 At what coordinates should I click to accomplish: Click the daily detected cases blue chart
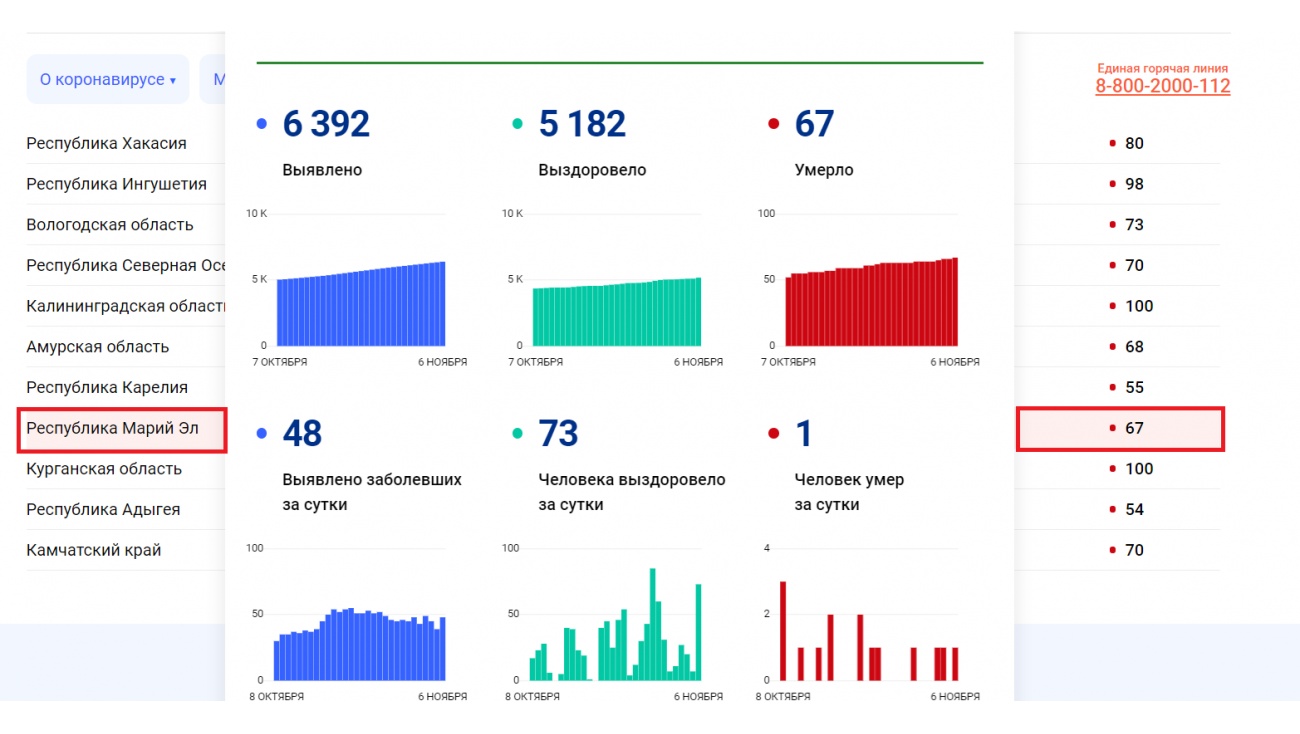click(360, 645)
